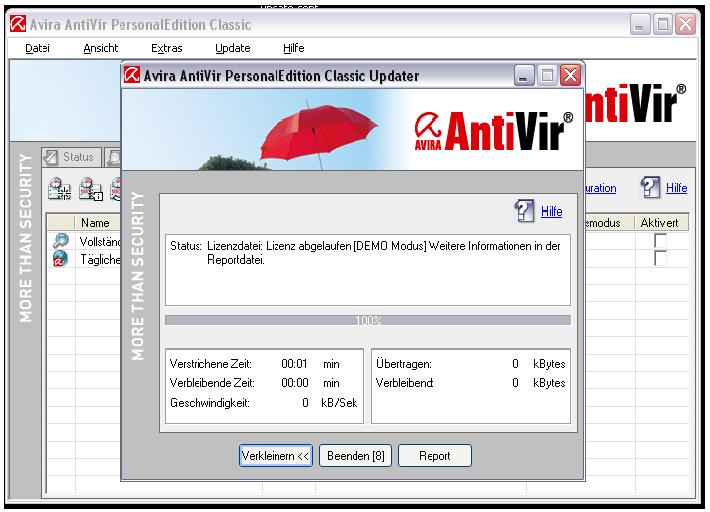Click the Hilfe link in main window
The height and width of the screenshot is (512, 710).
coord(676,188)
